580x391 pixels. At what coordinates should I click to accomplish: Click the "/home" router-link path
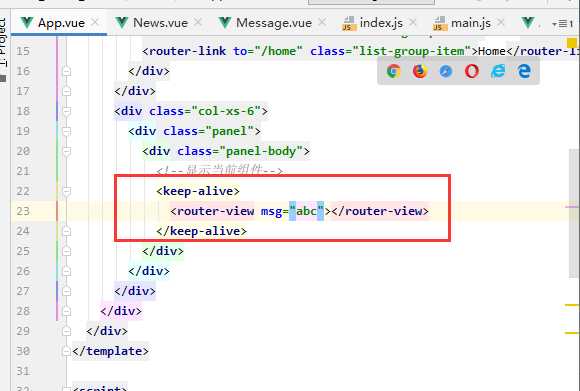pyautogui.click(x=278, y=51)
